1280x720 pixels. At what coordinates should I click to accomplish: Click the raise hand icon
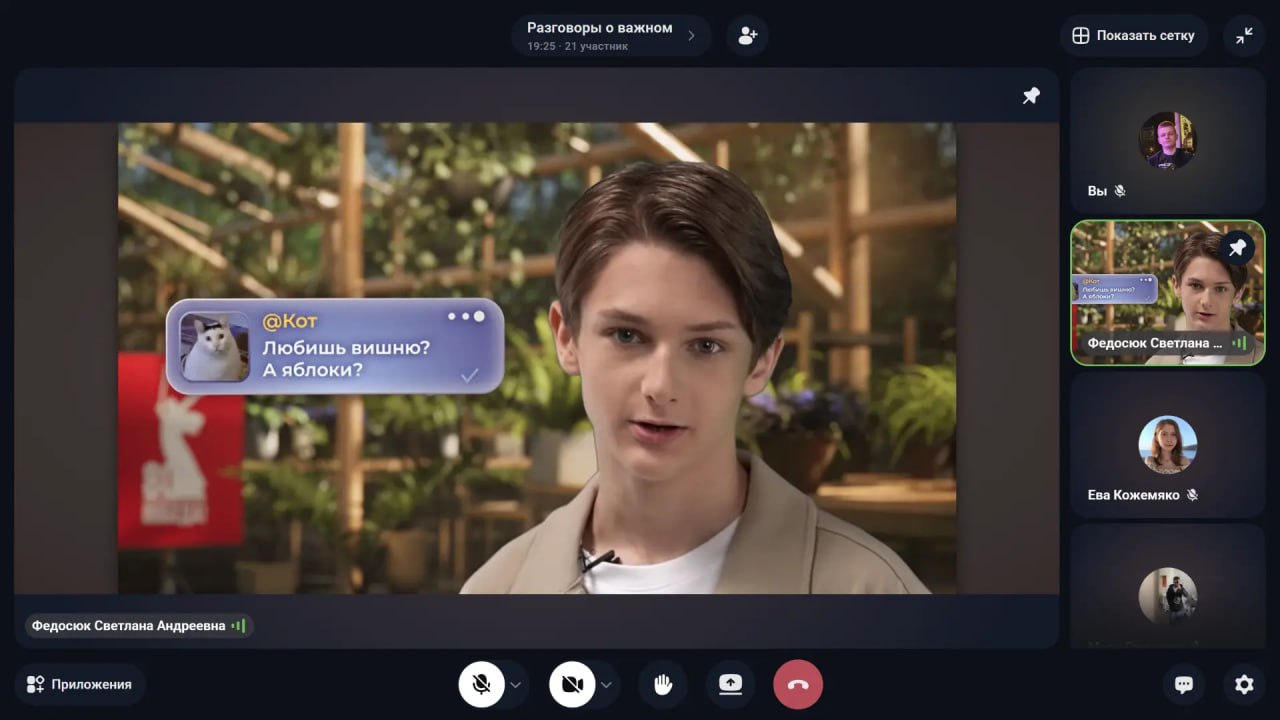[x=663, y=684]
